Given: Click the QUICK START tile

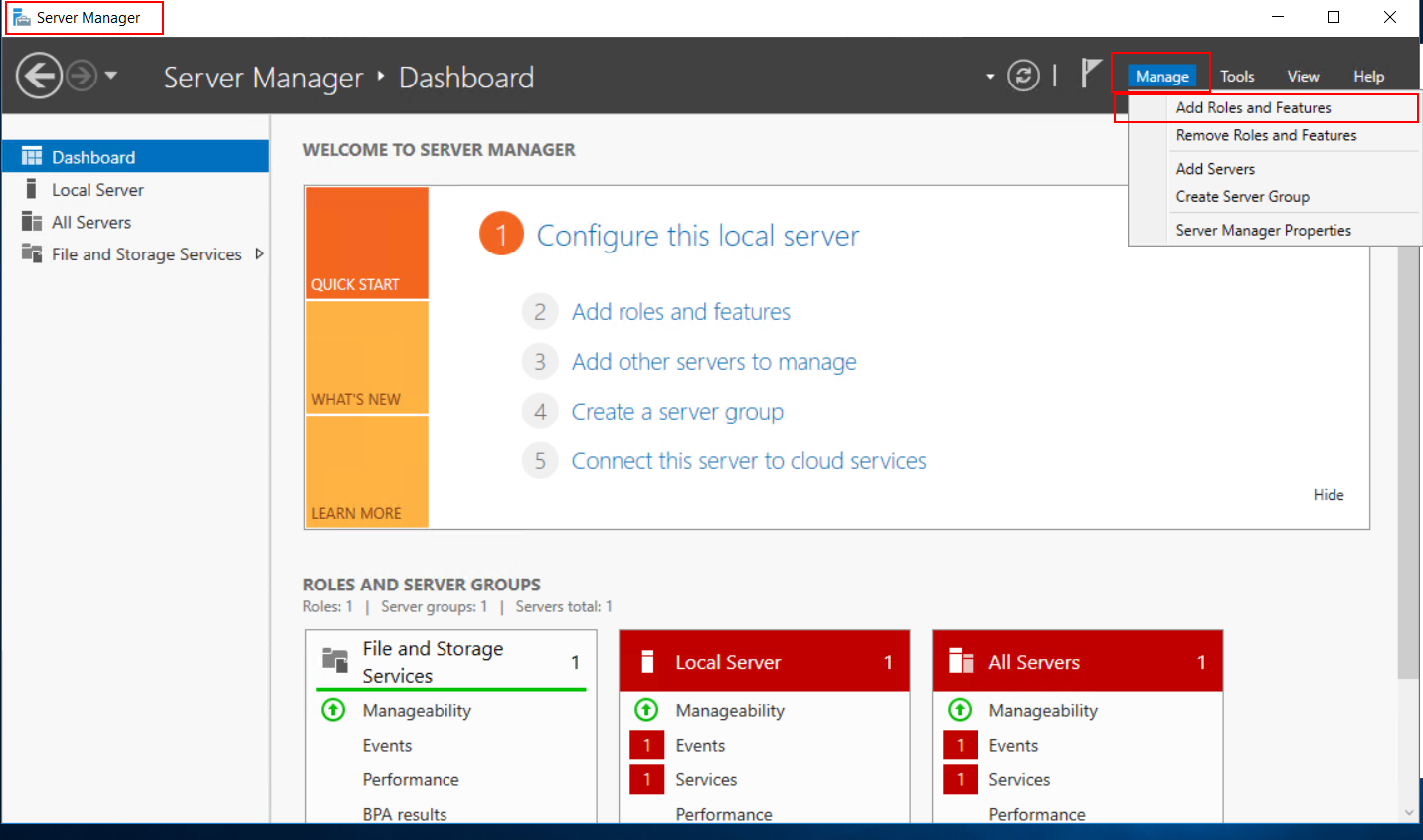Looking at the screenshot, I should click(x=367, y=243).
